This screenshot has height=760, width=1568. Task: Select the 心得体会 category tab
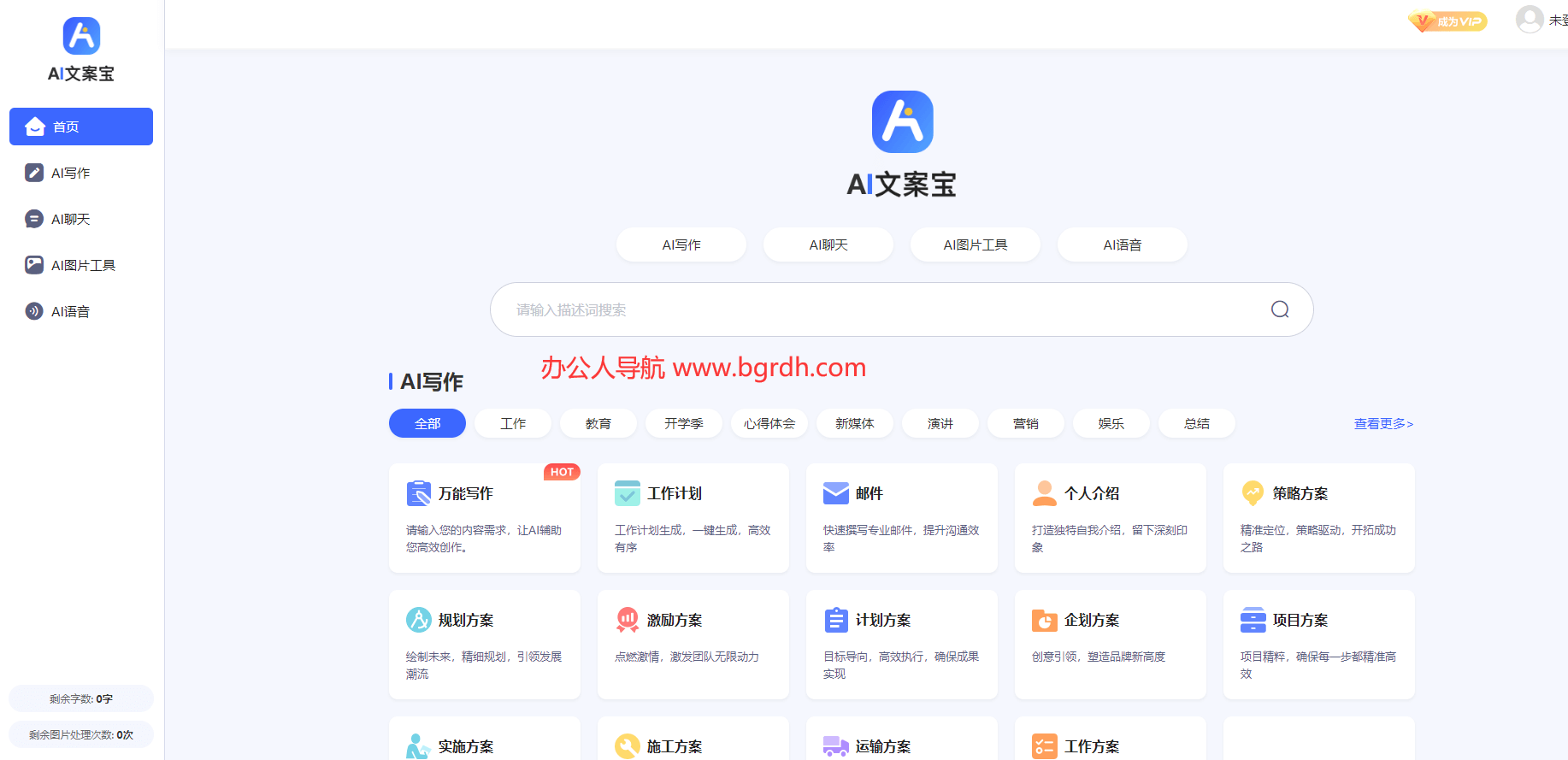coord(769,423)
